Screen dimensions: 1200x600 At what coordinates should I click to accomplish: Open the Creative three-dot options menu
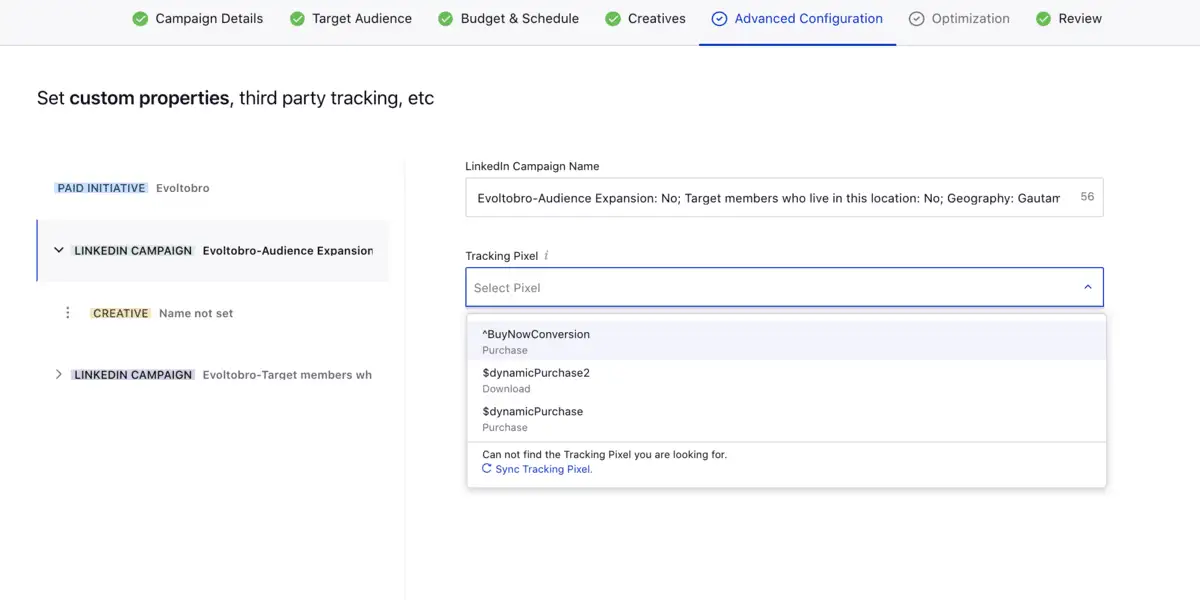[x=68, y=313]
